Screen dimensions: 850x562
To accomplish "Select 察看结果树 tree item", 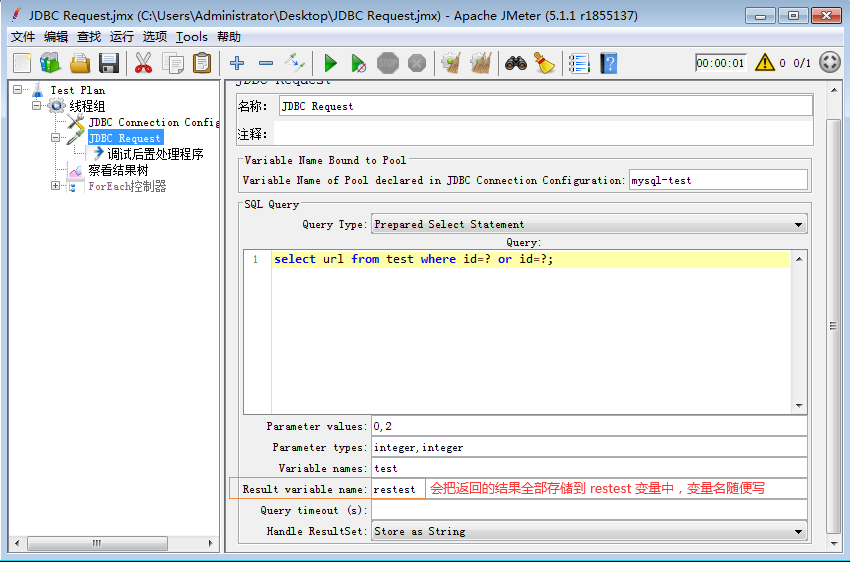I will (x=118, y=170).
